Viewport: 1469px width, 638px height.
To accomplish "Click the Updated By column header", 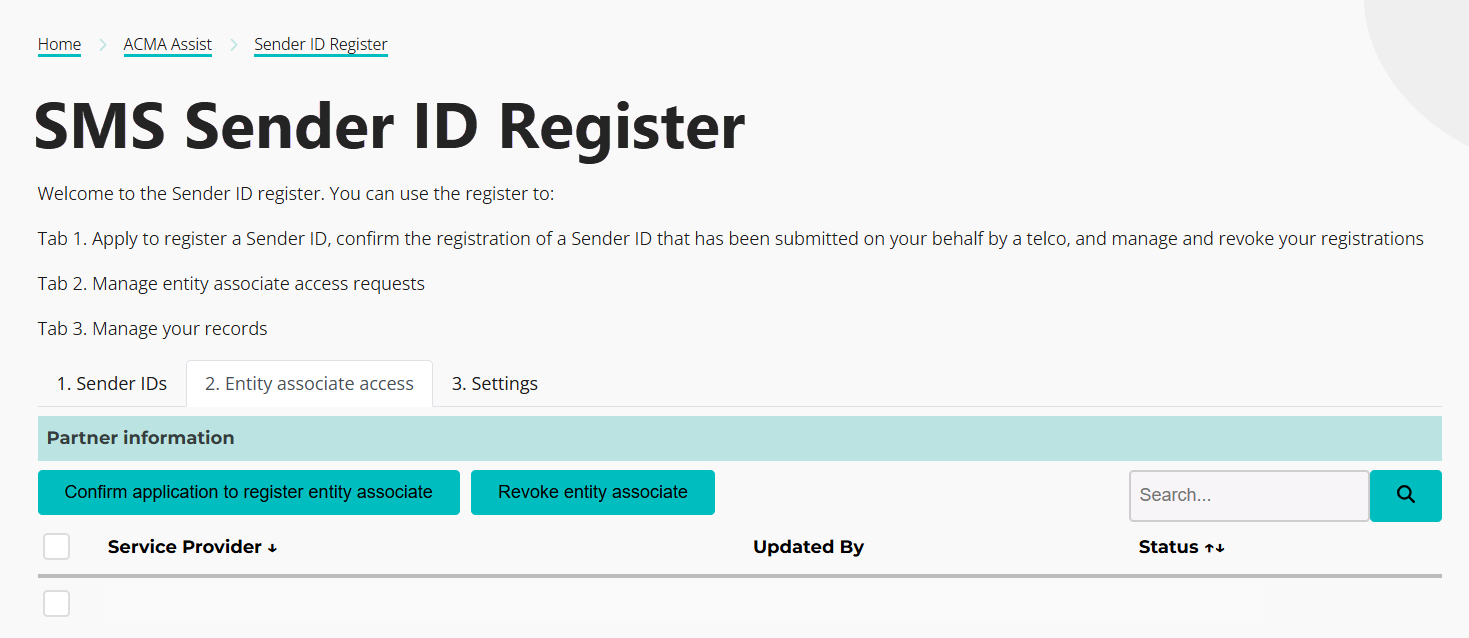I will 808,547.
